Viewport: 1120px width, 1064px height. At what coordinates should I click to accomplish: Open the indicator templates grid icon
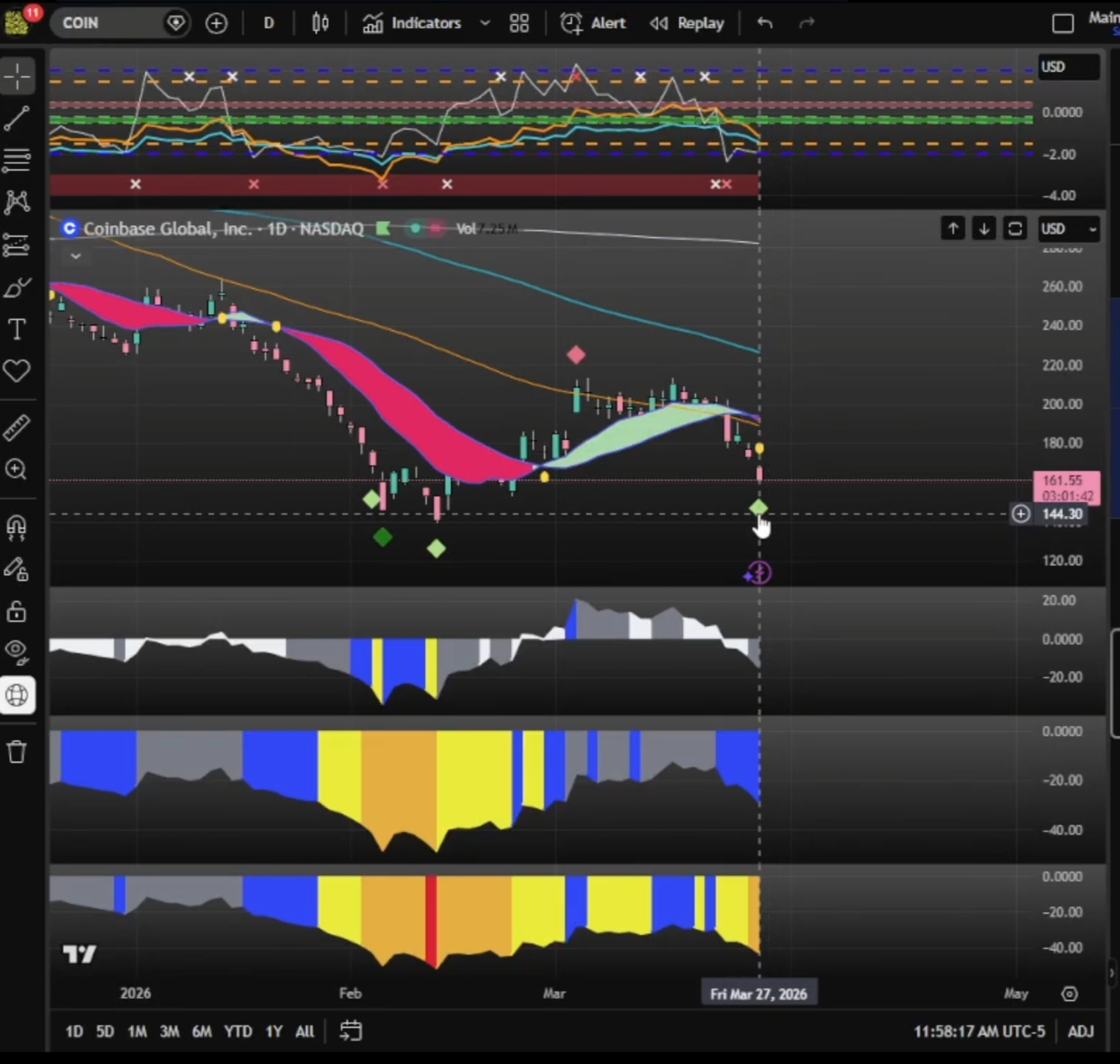pos(519,23)
